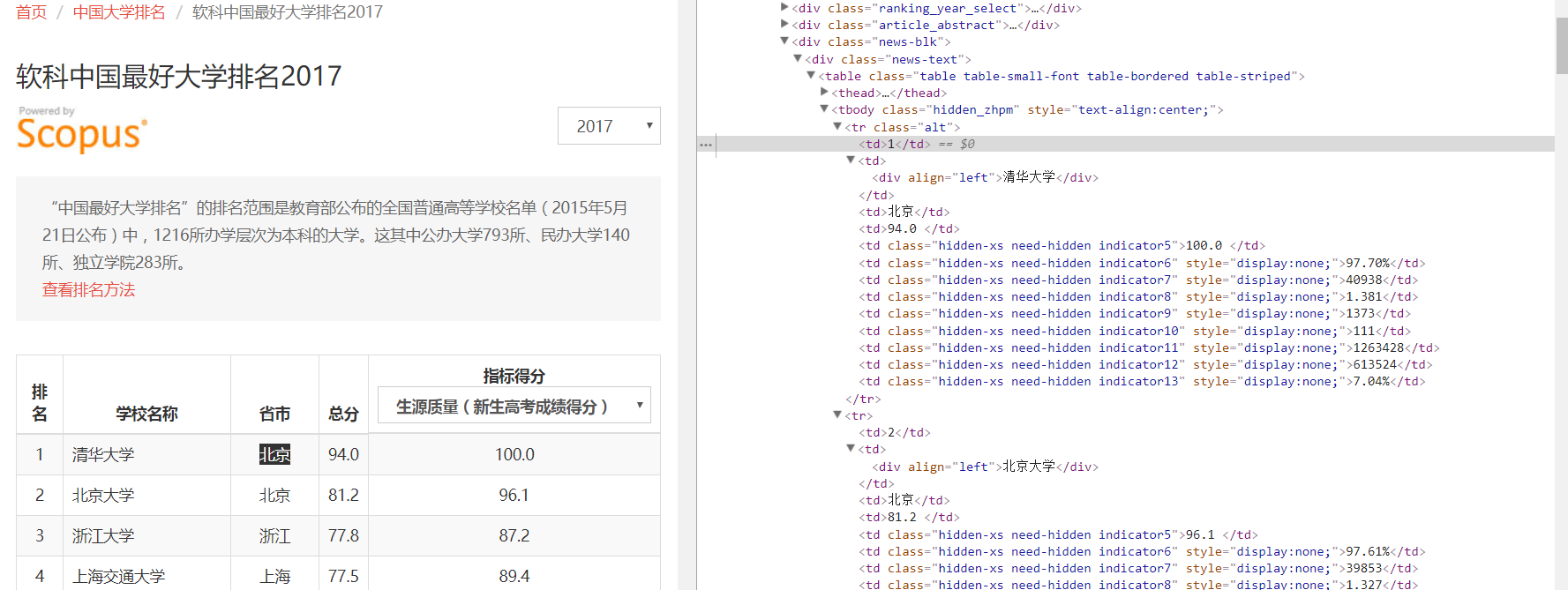Click the 学校名称 column header
The width and height of the screenshot is (1568, 590).
pyautogui.click(x=146, y=414)
